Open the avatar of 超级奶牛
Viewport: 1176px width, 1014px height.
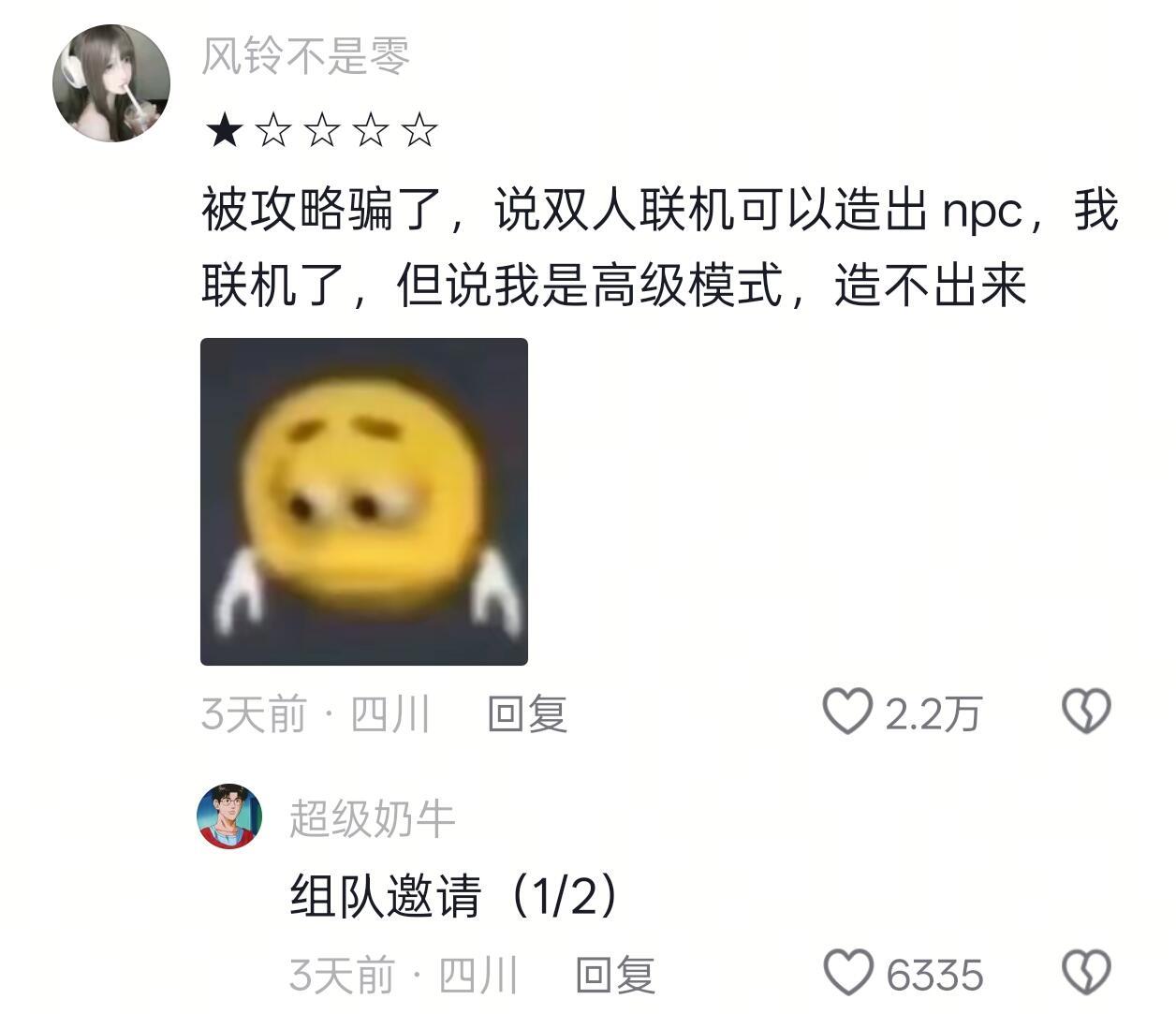(229, 816)
